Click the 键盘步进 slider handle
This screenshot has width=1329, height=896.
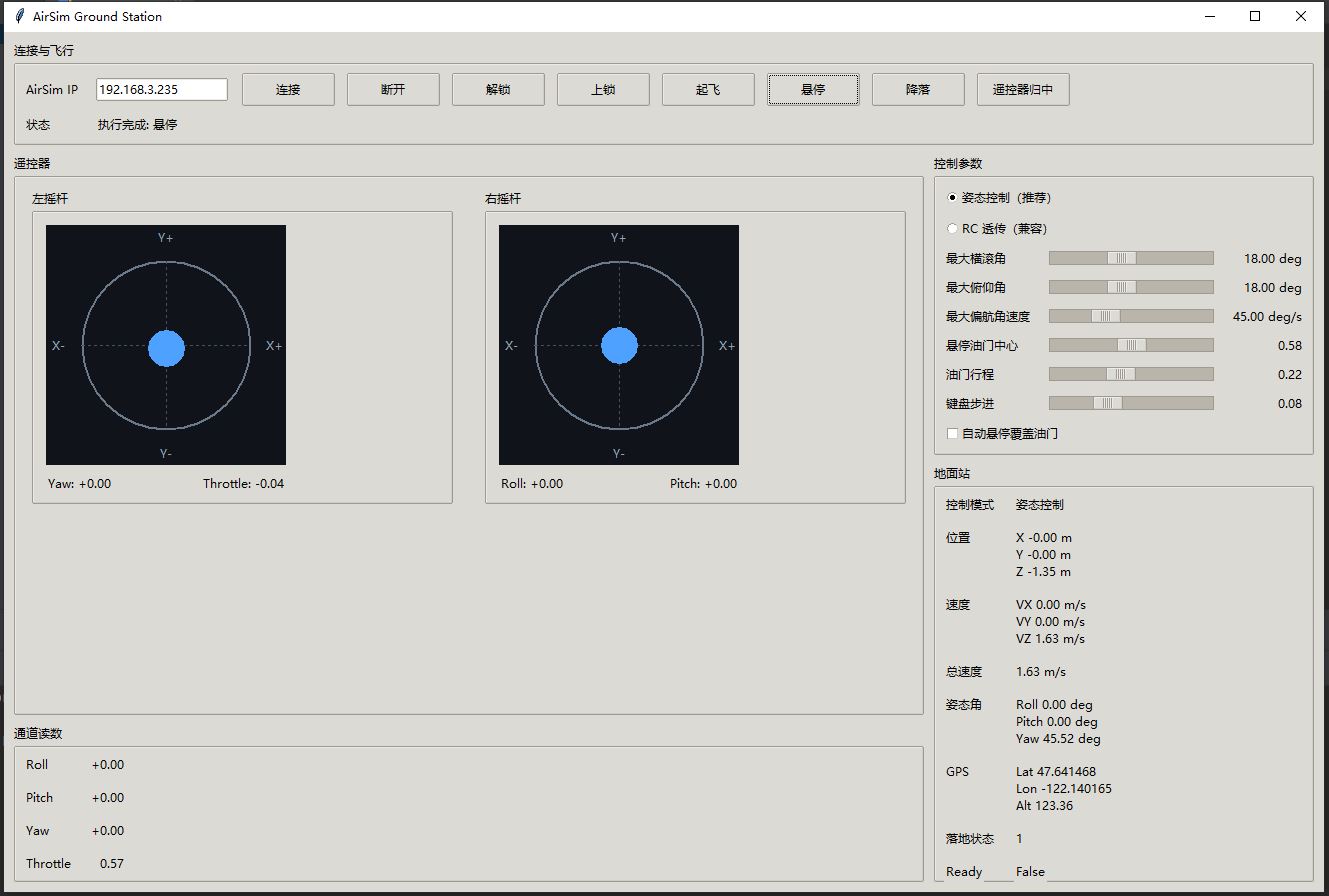(x=1108, y=403)
